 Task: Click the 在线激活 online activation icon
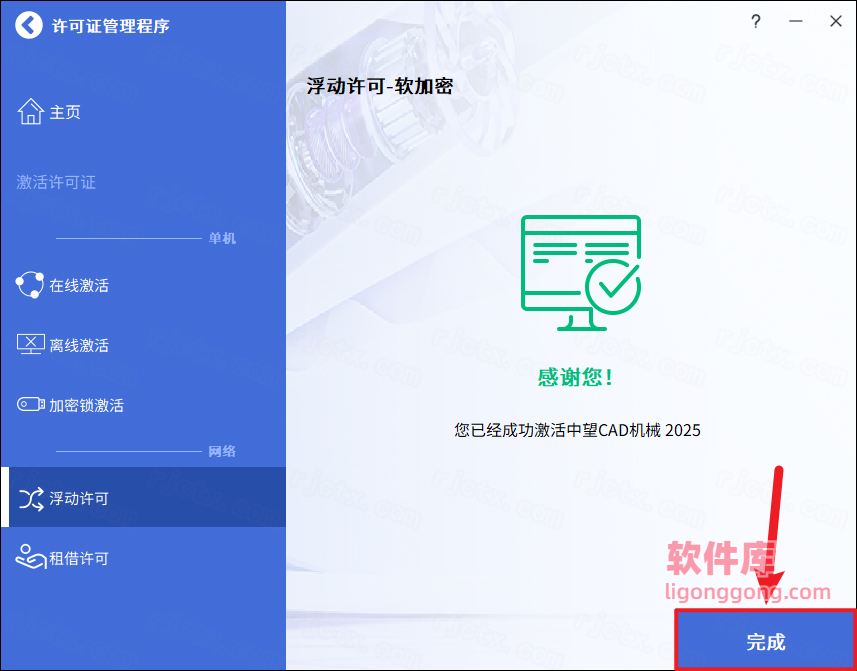pos(30,285)
